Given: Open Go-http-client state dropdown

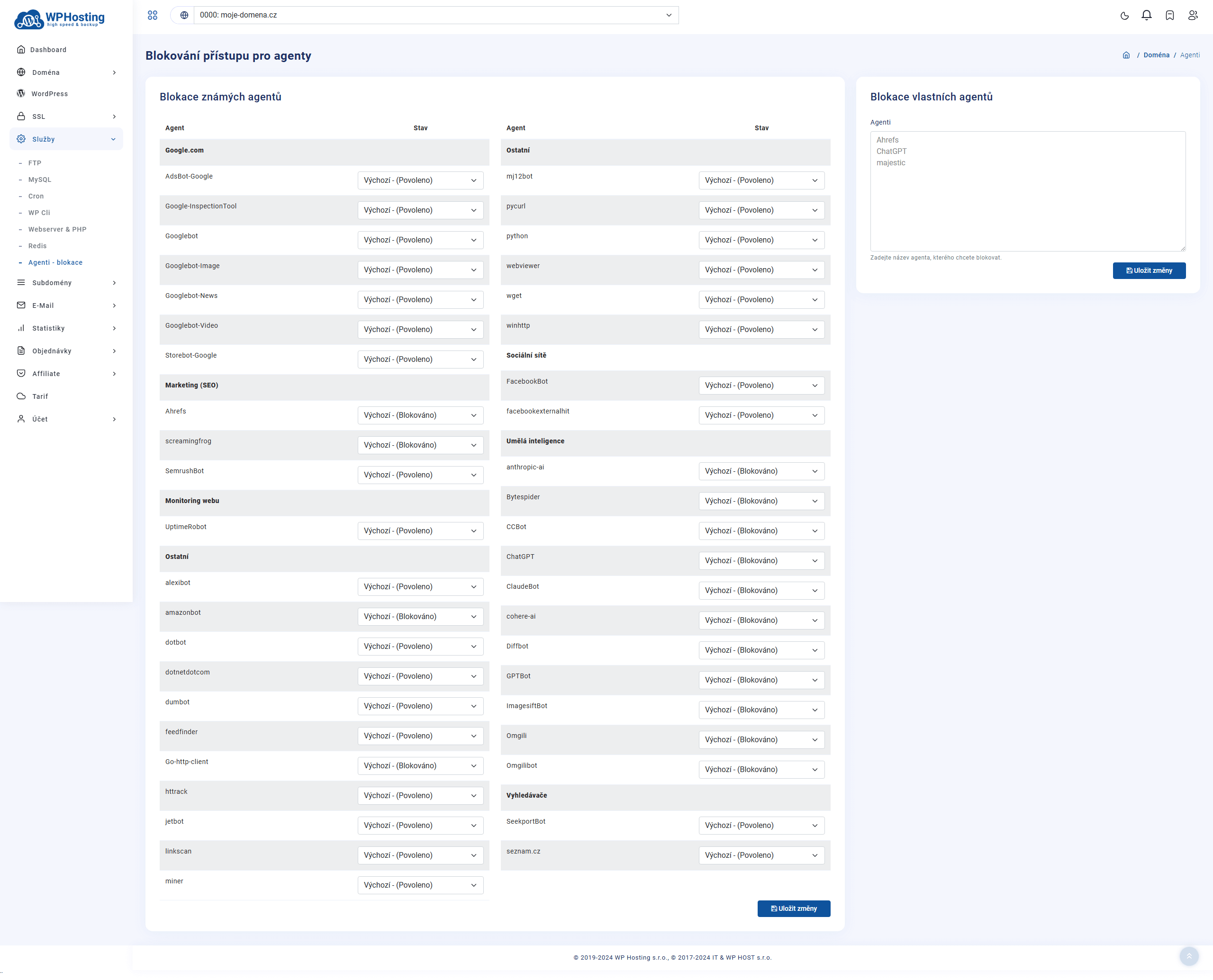Looking at the screenshot, I should tap(420, 765).
